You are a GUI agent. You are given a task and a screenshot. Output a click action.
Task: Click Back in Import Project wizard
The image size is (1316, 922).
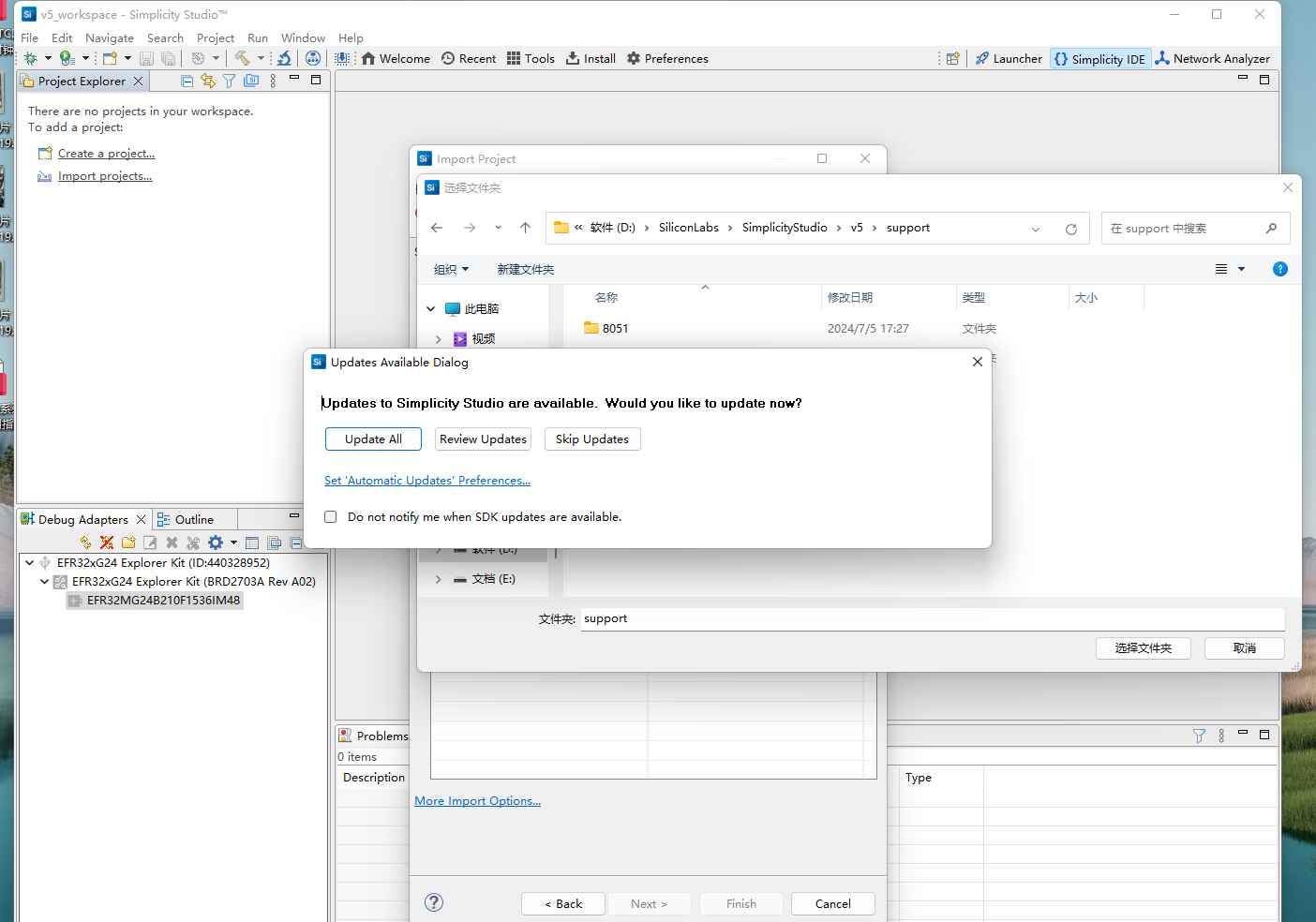[563, 904]
